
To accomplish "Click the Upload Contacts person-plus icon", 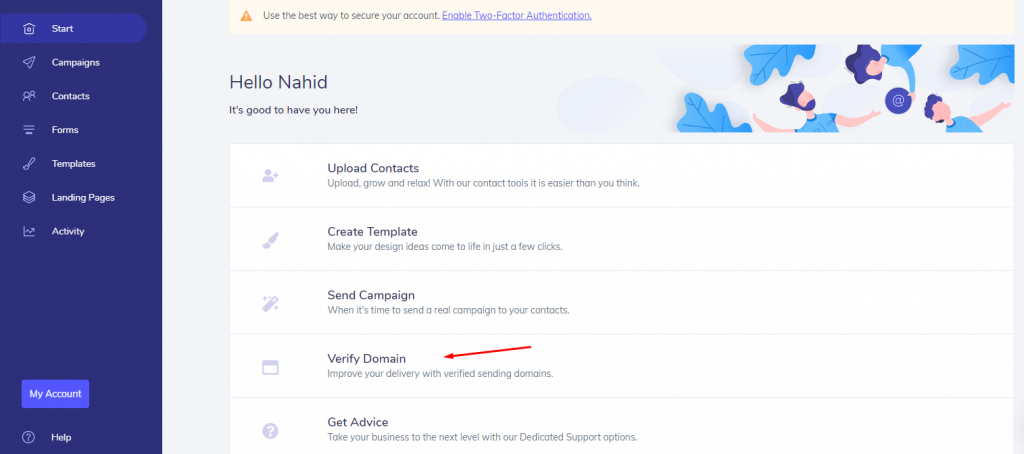I will click(x=270, y=176).
